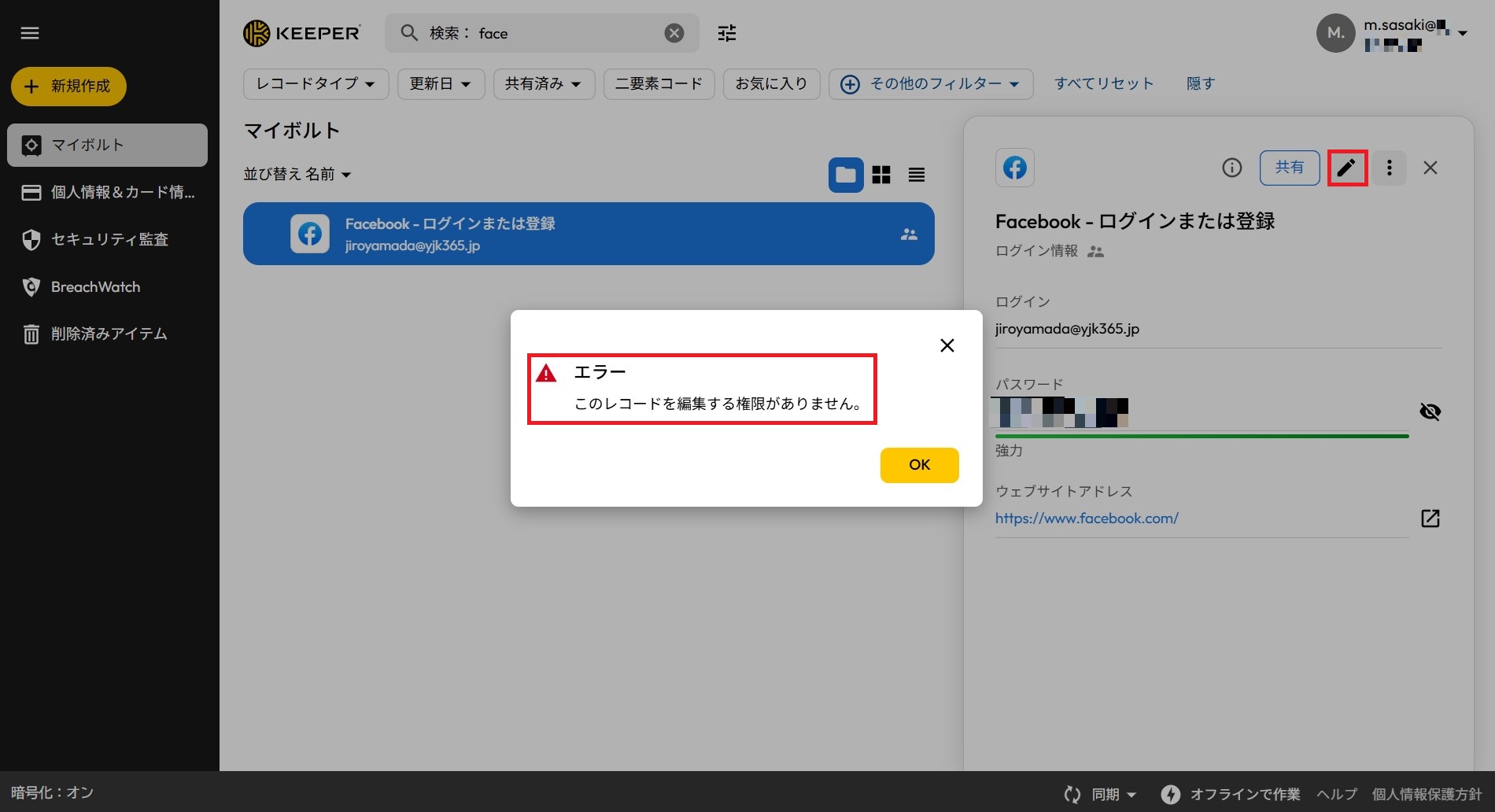The width and height of the screenshot is (1495, 812).
Task: Switch to list view layout
Action: [x=917, y=175]
